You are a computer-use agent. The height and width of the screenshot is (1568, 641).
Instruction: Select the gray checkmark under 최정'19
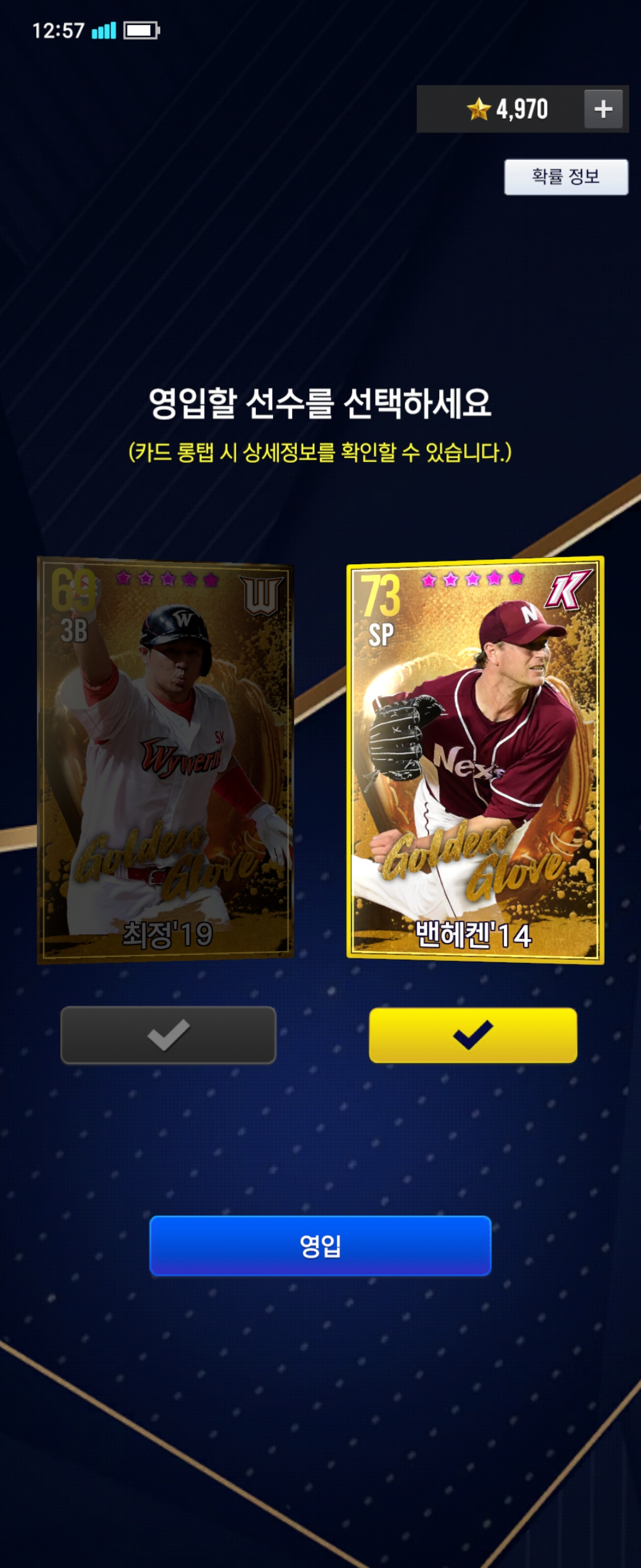(169, 1035)
